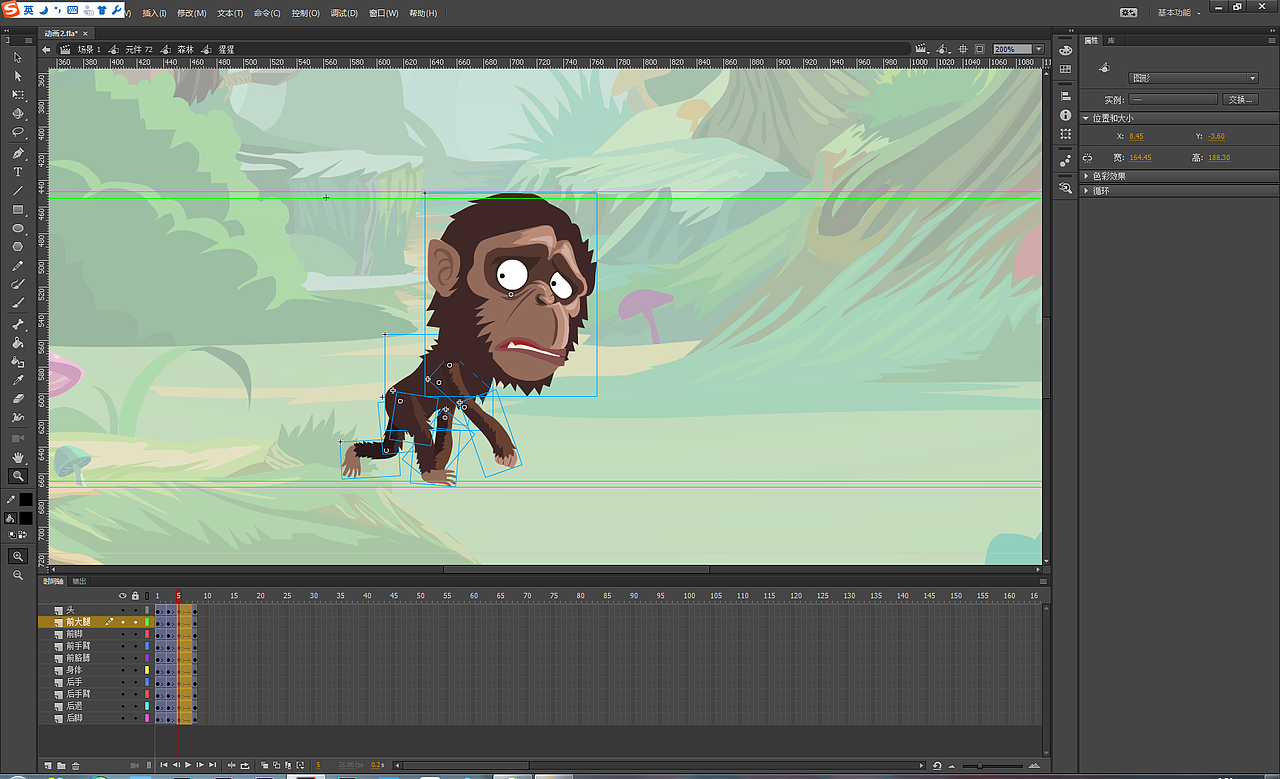Click the go to first frame button
This screenshot has height=779, width=1280.
[x=164, y=766]
